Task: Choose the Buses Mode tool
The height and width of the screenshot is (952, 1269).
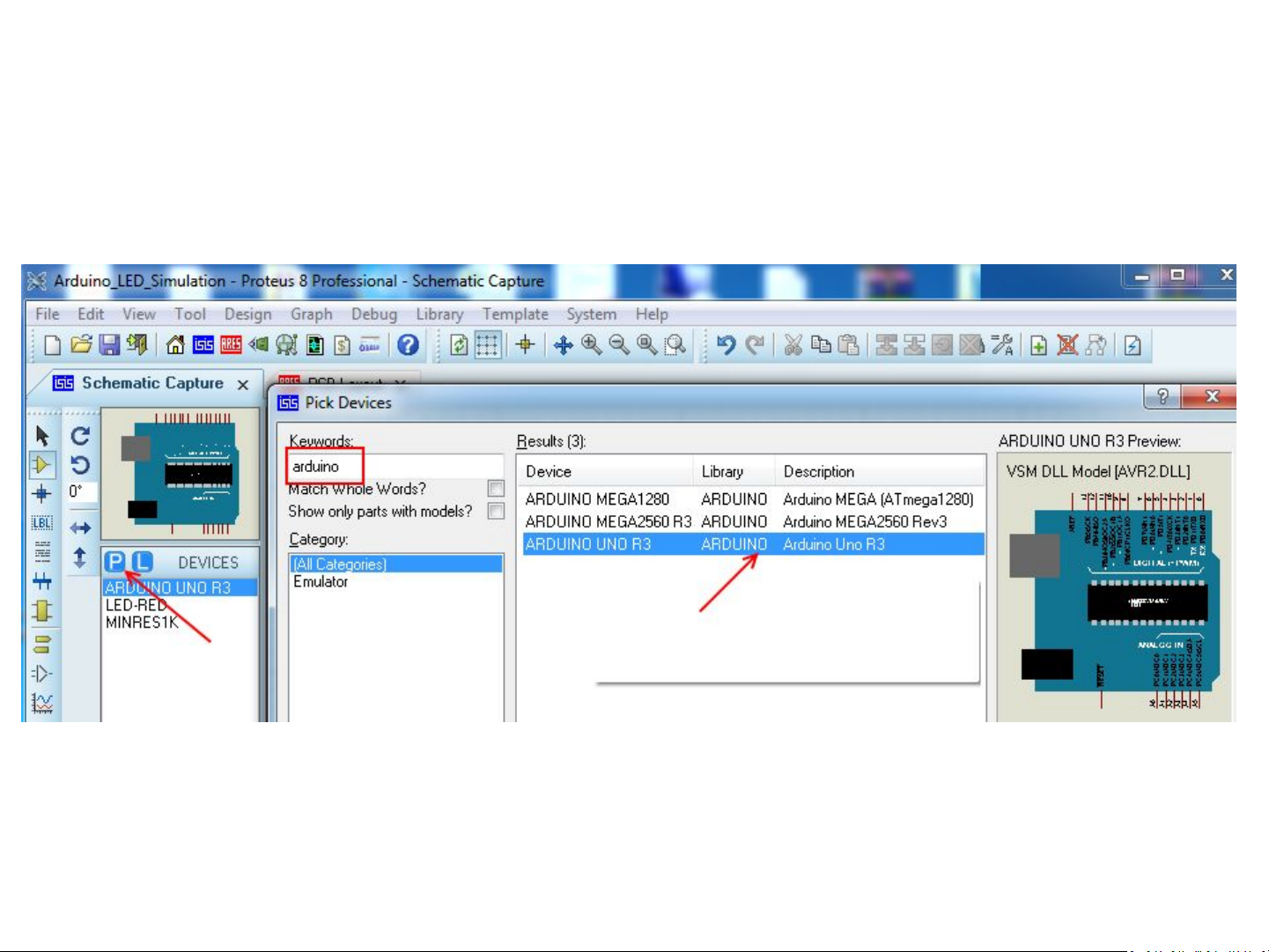Action: [41, 581]
